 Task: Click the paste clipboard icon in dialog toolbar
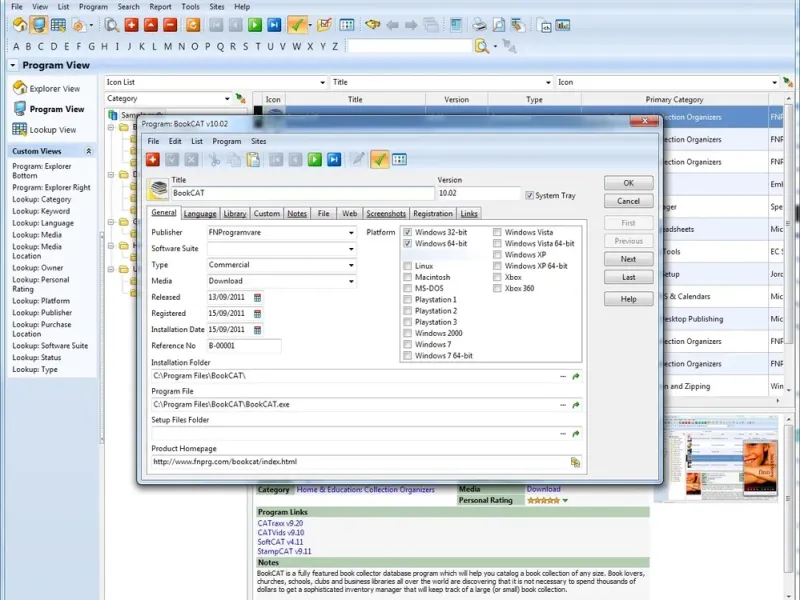(253, 160)
